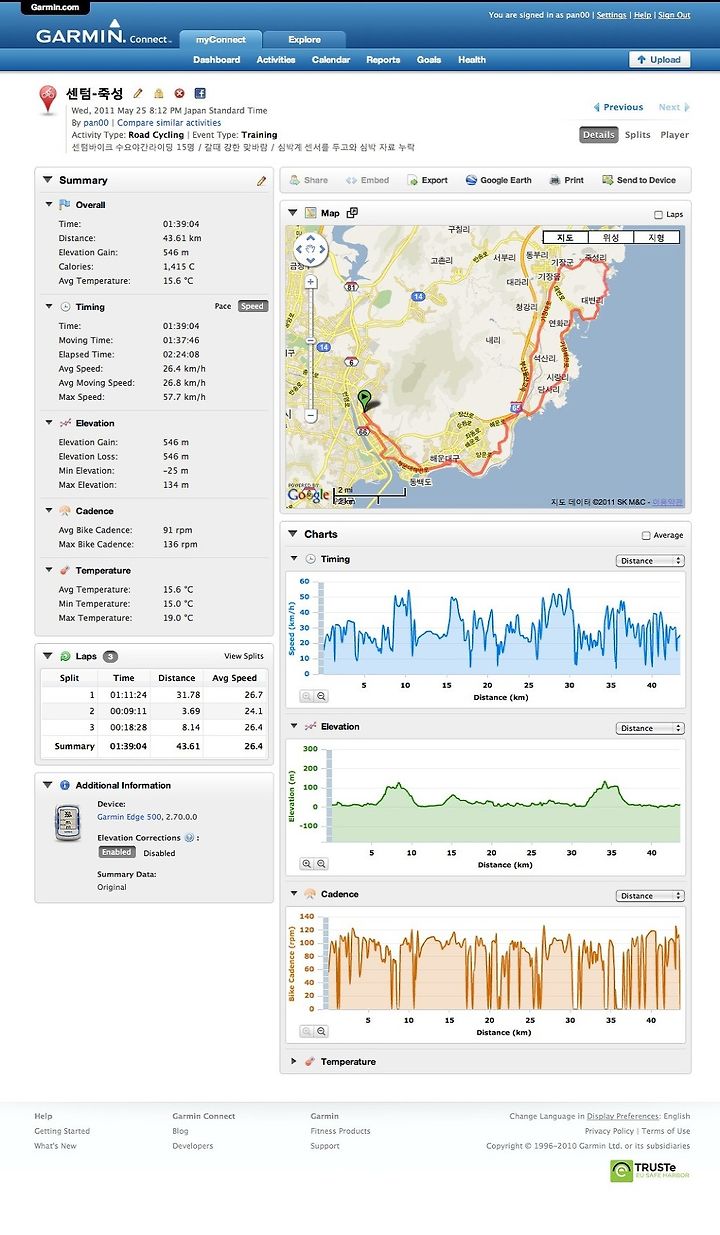This screenshot has width=720, height=1235.
Task: Switch Timing view to Pace
Action: click(x=223, y=306)
